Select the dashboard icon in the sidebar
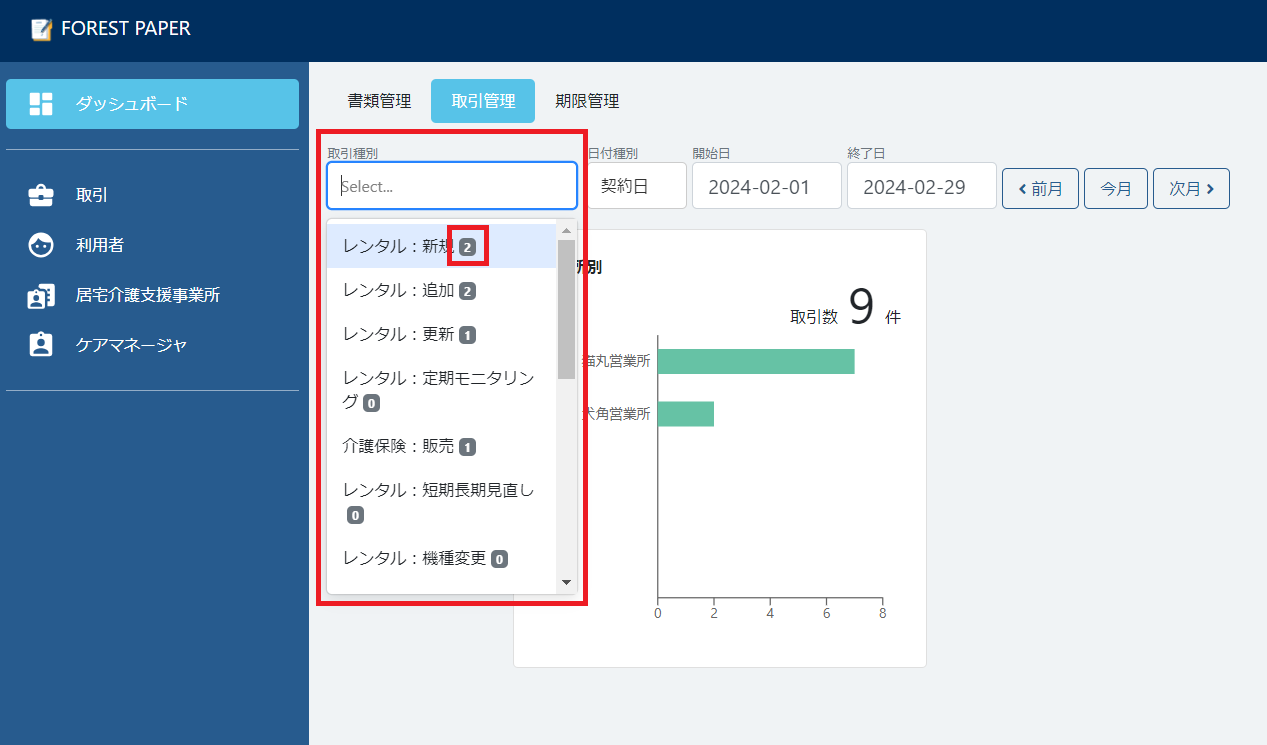 pos(40,103)
